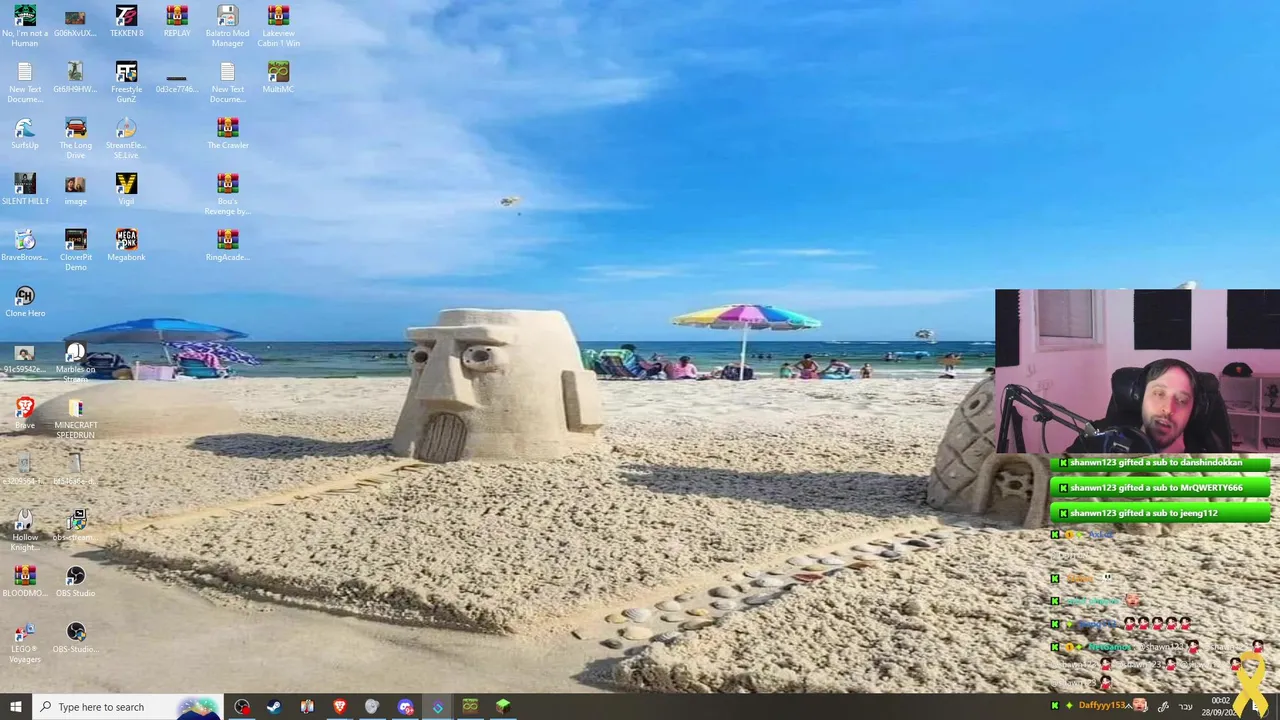Open Steam from the taskbar
This screenshot has width=1280, height=720.
coord(274,706)
